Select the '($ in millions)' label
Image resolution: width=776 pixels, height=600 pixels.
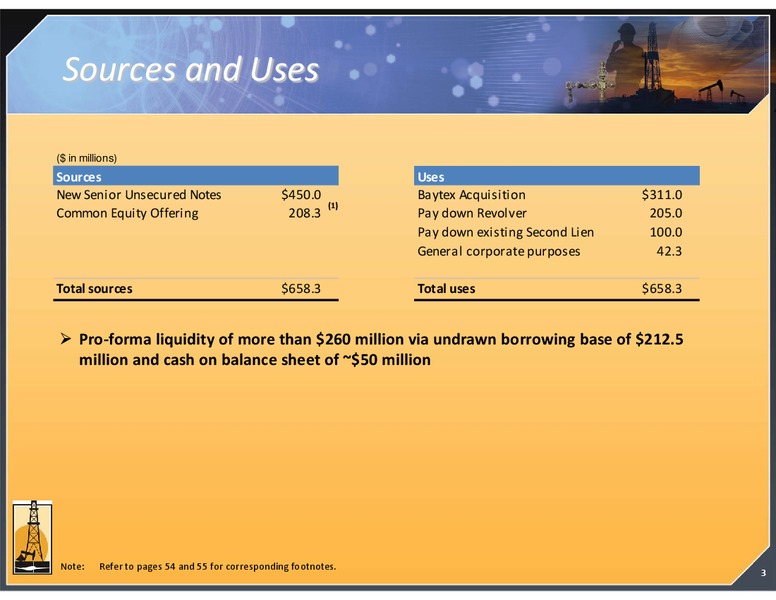[87, 158]
